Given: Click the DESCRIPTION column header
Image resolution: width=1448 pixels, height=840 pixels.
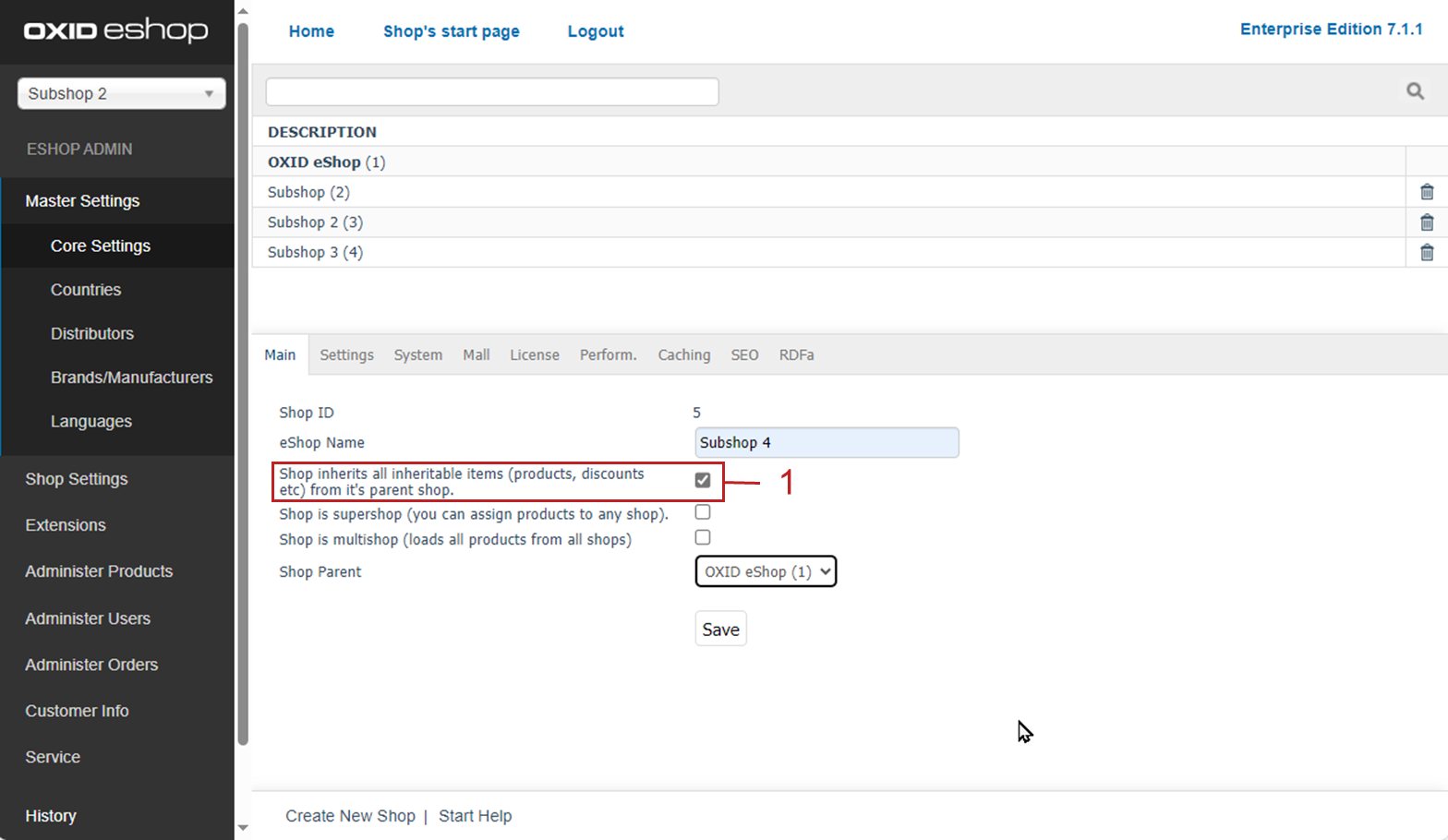Looking at the screenshot, I should click(322, 132).
